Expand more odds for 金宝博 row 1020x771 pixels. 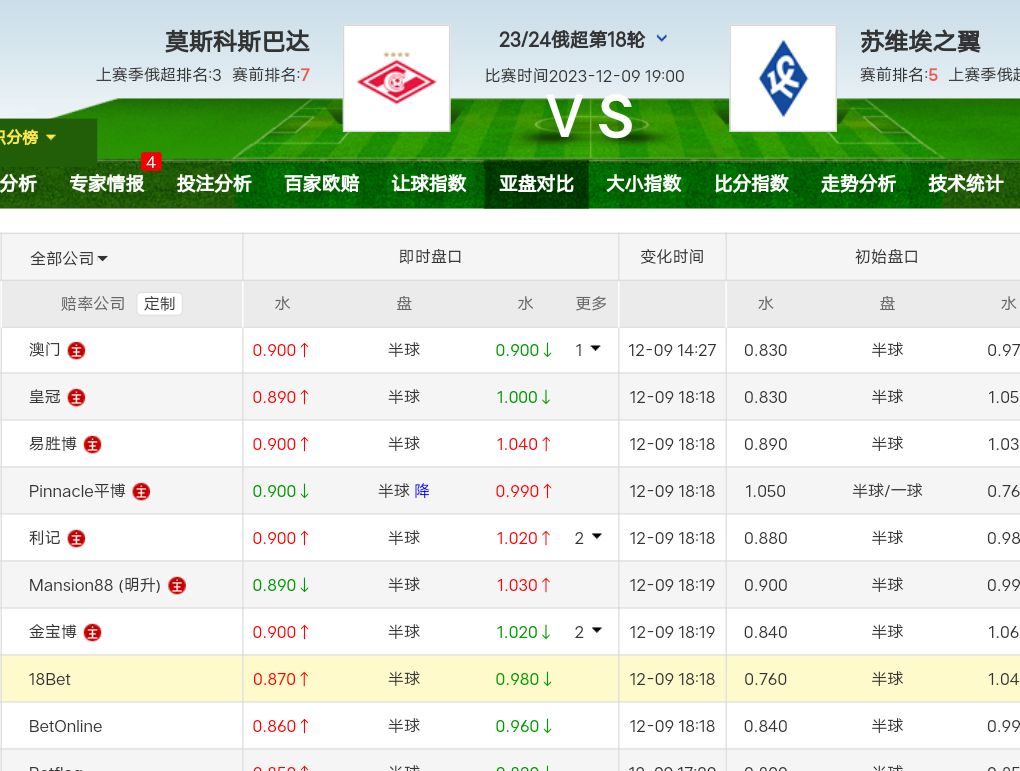(589, 632)
